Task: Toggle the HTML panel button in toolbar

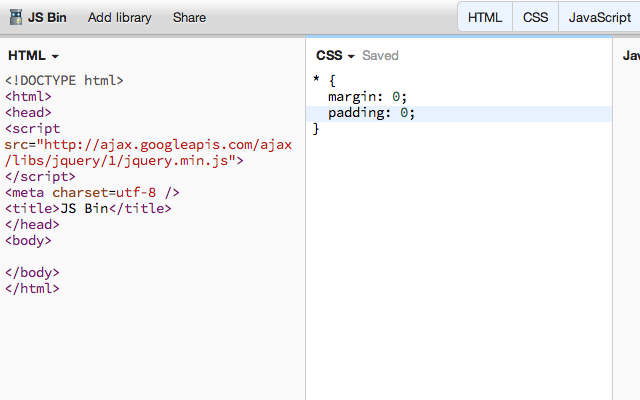Action: point(485,17)
